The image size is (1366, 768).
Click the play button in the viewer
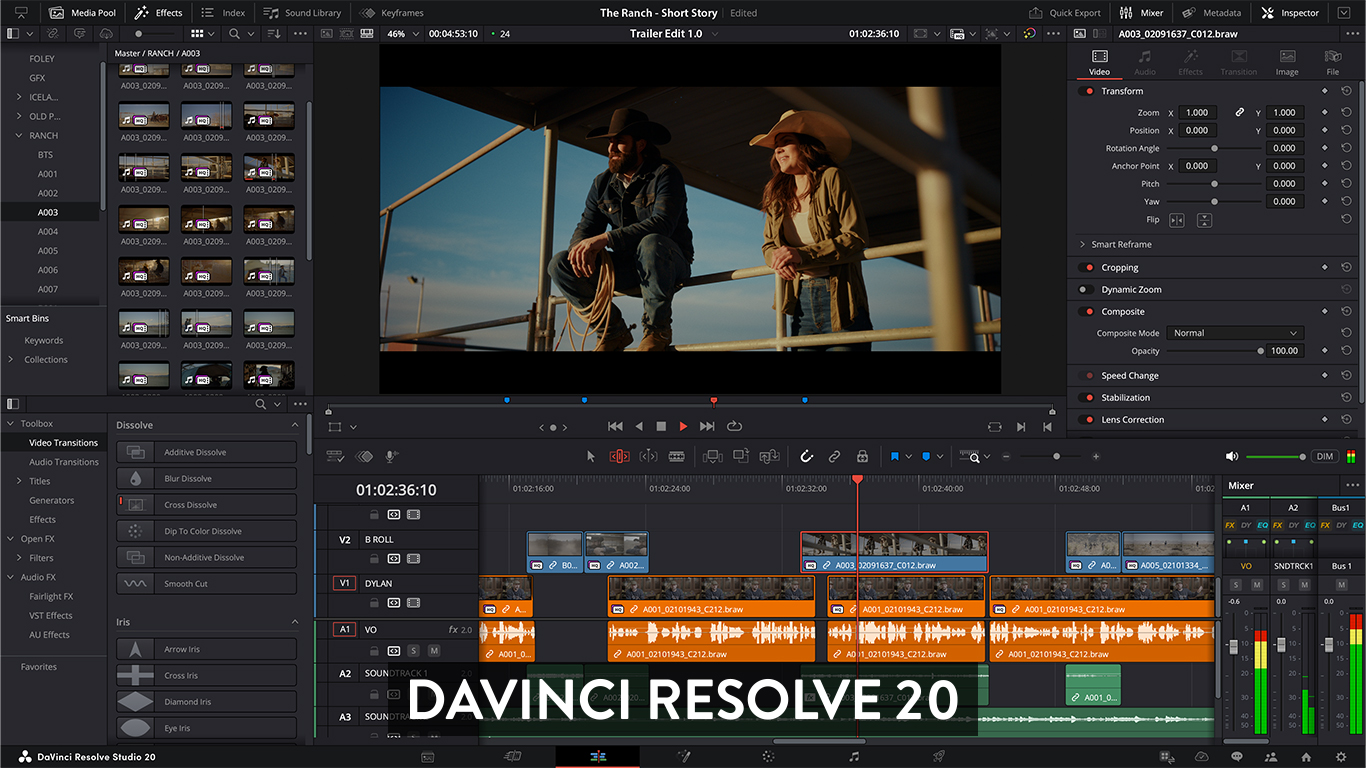683,426
